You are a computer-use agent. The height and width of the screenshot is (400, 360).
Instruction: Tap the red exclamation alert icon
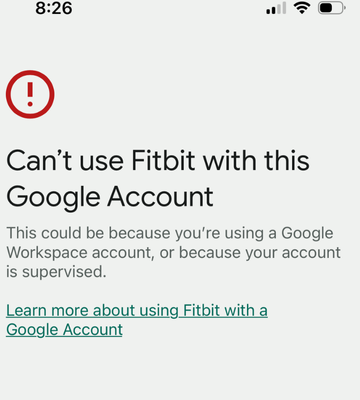pos(30,94)
